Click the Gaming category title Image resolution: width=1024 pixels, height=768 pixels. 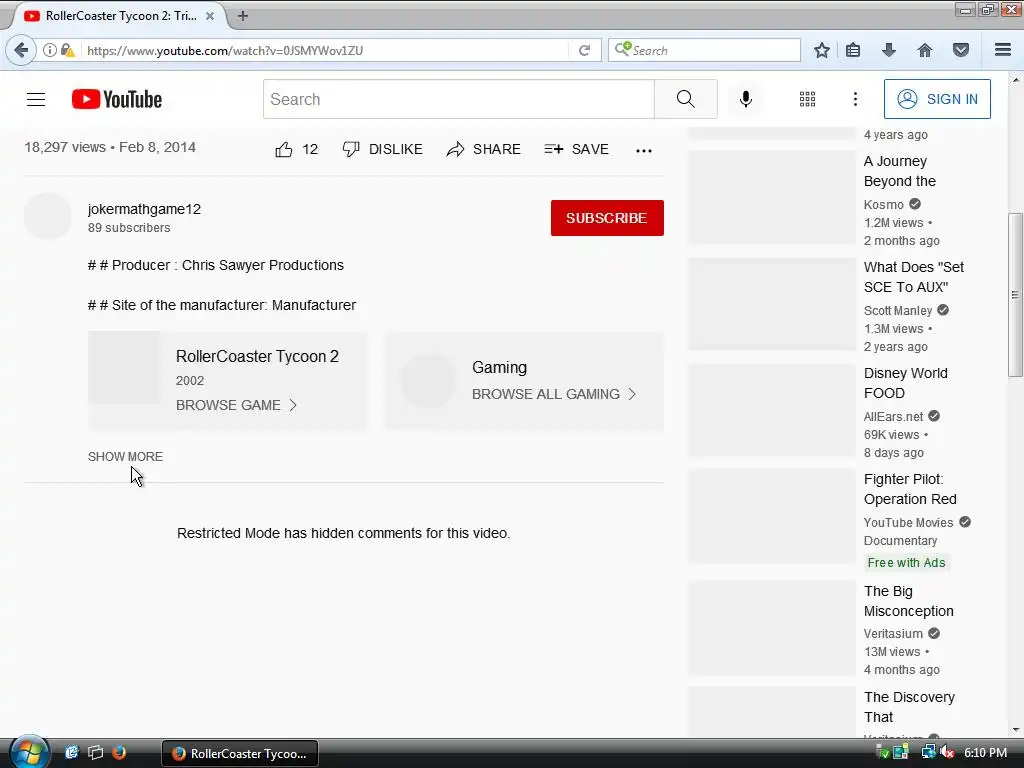[500, 368]
